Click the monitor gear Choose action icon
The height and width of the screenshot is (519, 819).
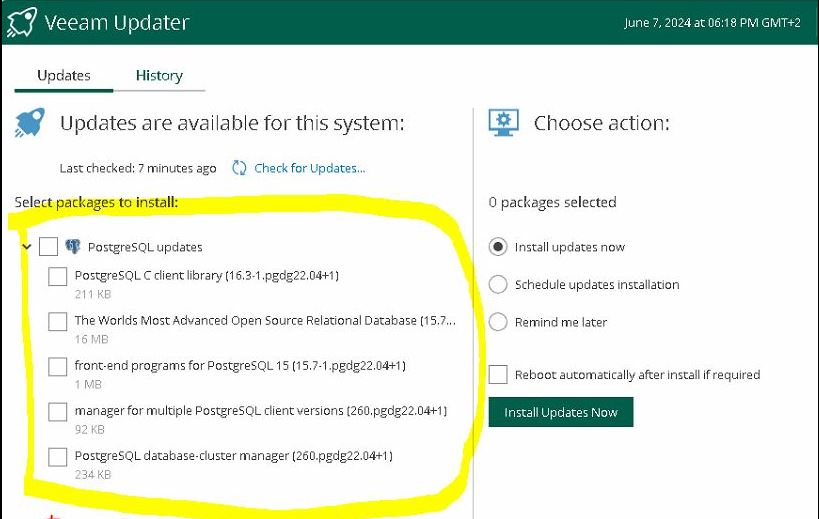[504, 123]
